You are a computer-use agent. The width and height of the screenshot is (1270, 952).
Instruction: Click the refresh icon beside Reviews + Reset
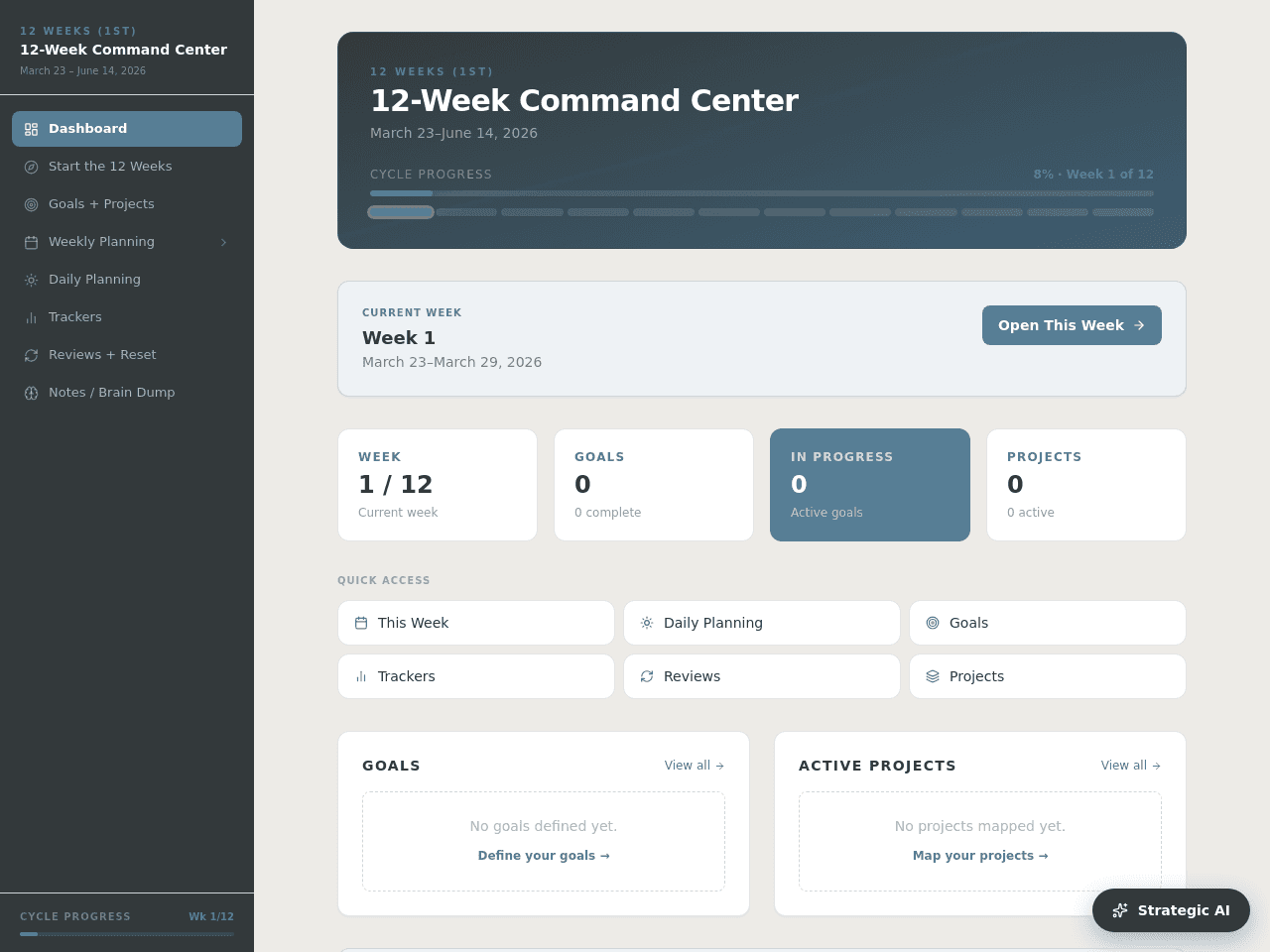click(x=31, y=355)
